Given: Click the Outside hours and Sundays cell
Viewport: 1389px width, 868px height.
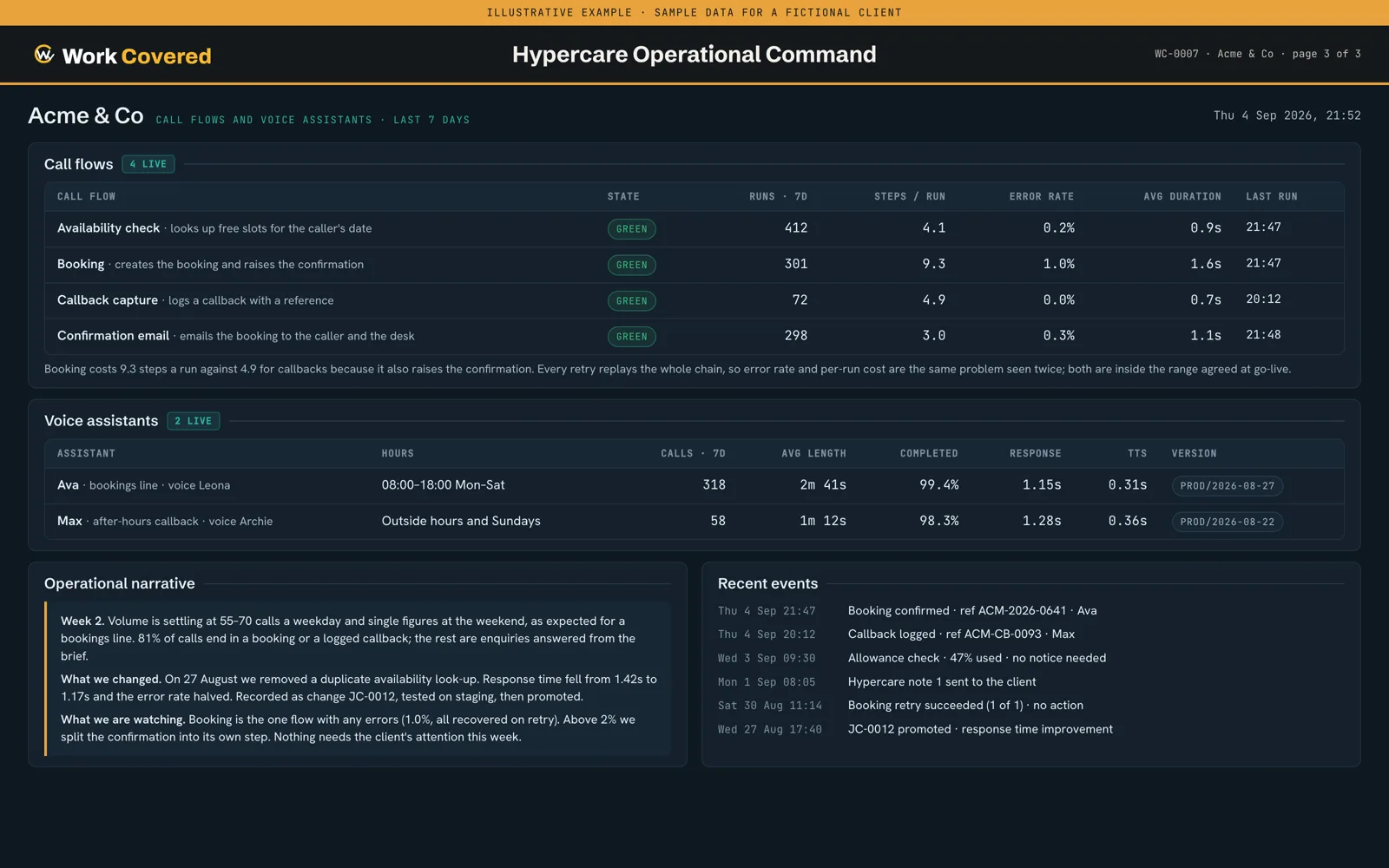Looking at the screenshot, I should 461,521.
